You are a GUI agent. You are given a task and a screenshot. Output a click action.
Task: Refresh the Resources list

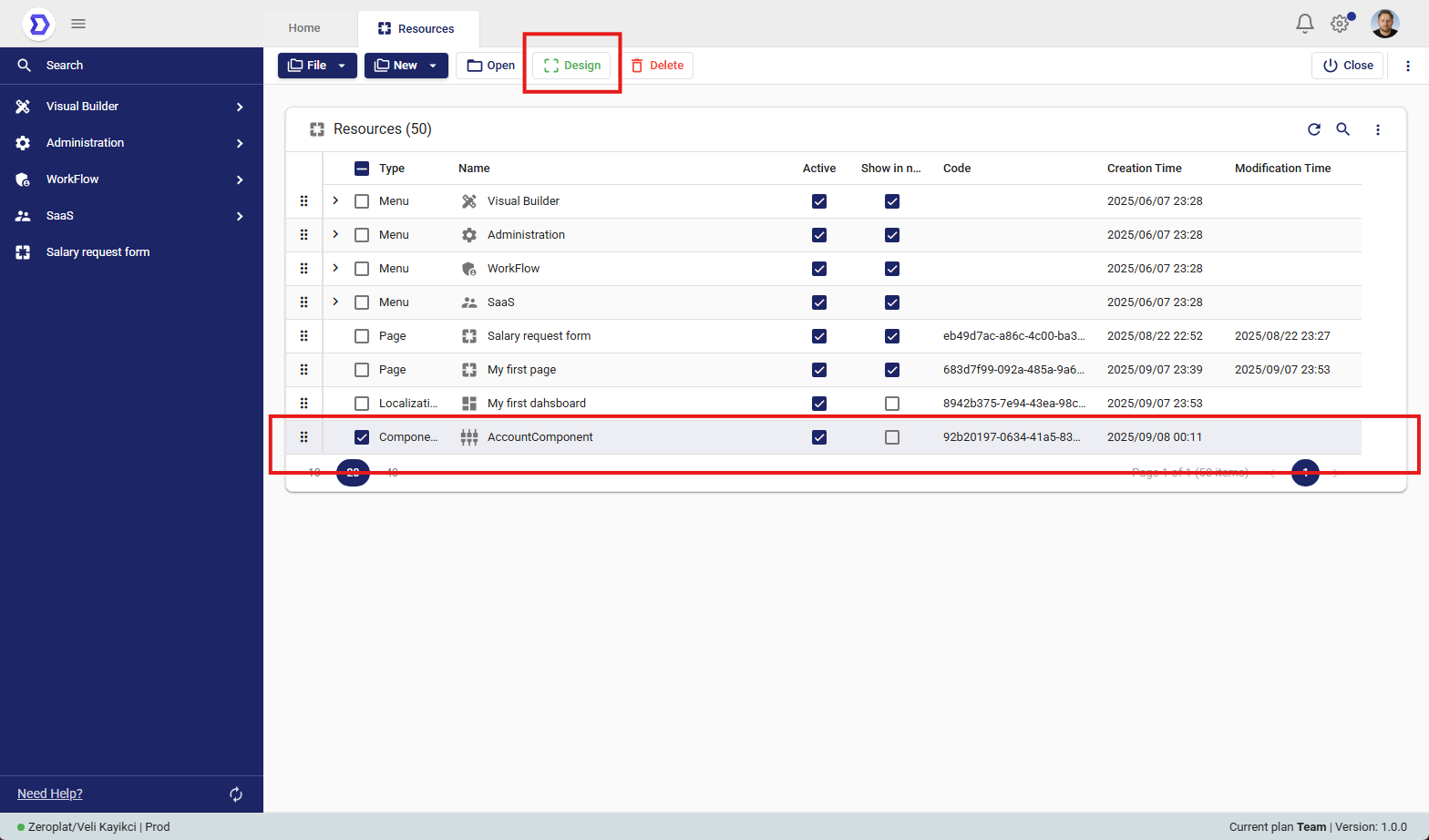tap(1313, 129)
